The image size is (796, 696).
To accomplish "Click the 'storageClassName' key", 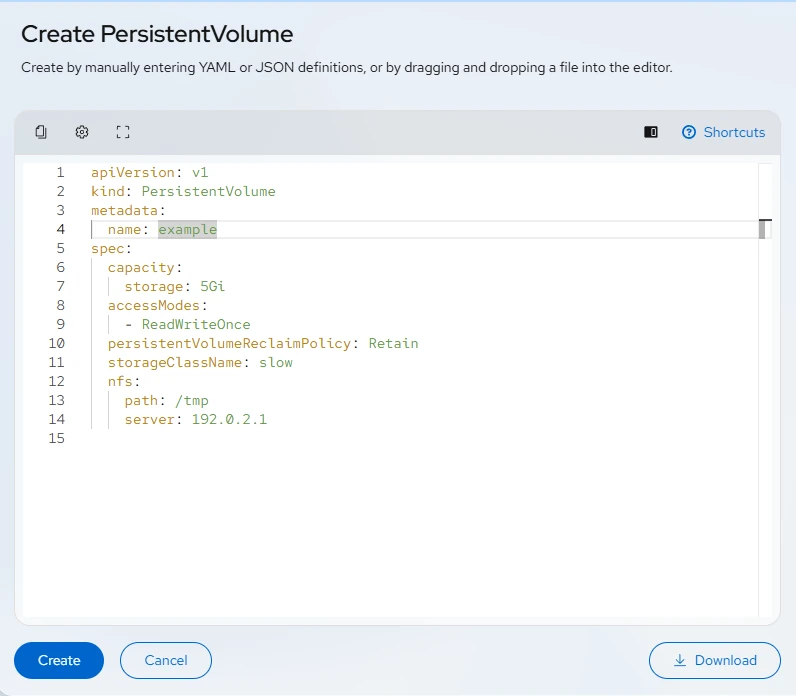I will pos(175,362).
